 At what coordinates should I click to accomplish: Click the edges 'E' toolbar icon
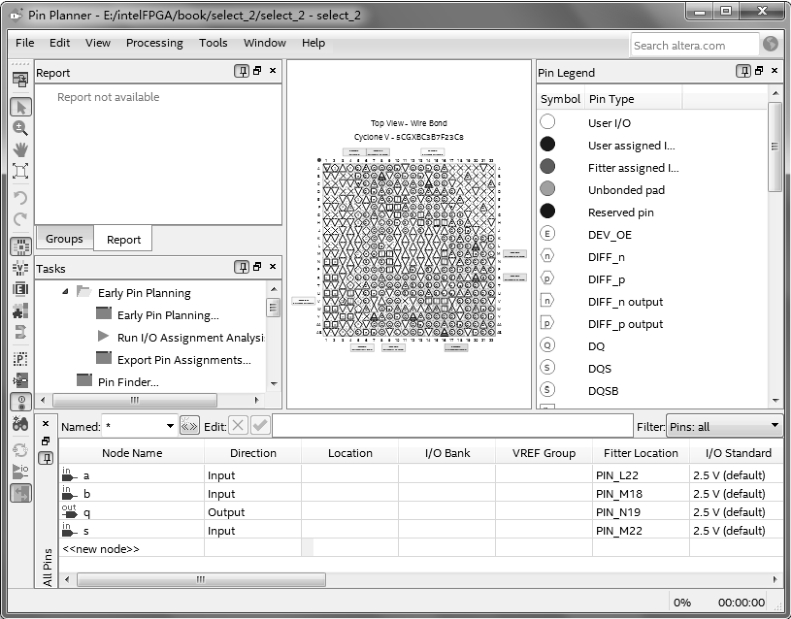(20, 289)
